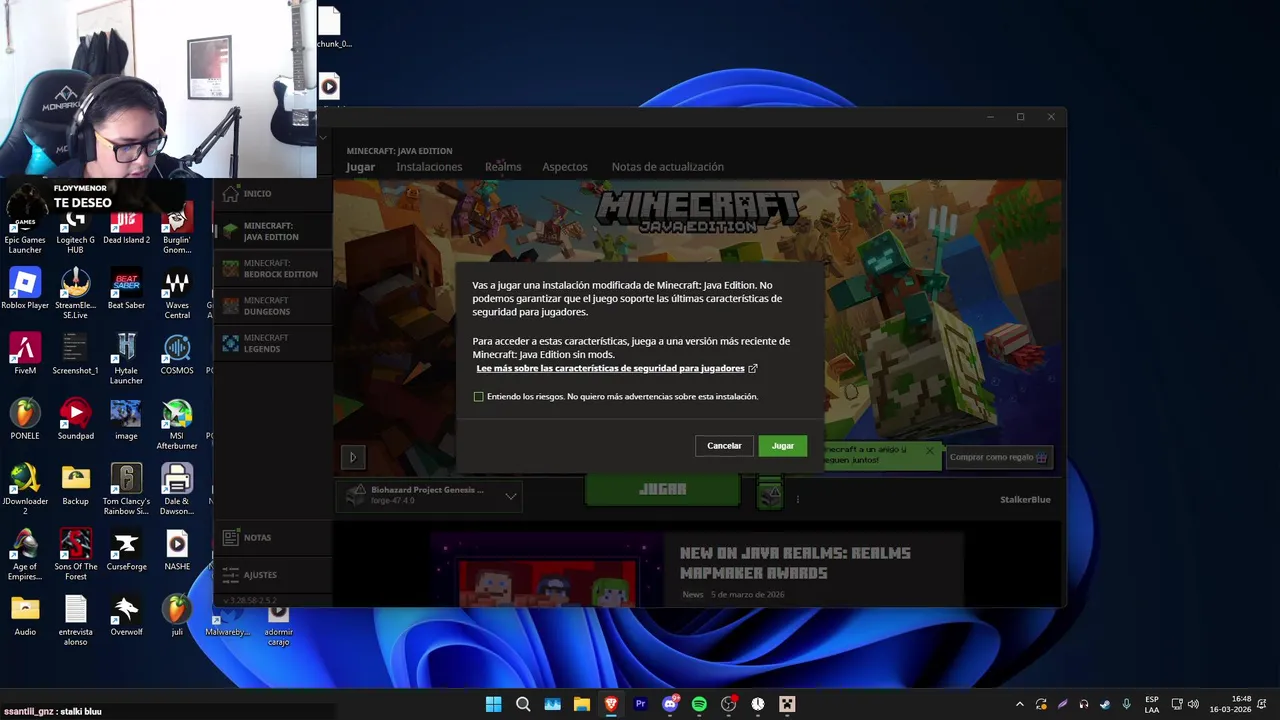Open Tom Clancy's Rainbow Six desktop icon
The width and height of the screenshot is (1280, 720).
pyautogui.click(x=126, y=489)
